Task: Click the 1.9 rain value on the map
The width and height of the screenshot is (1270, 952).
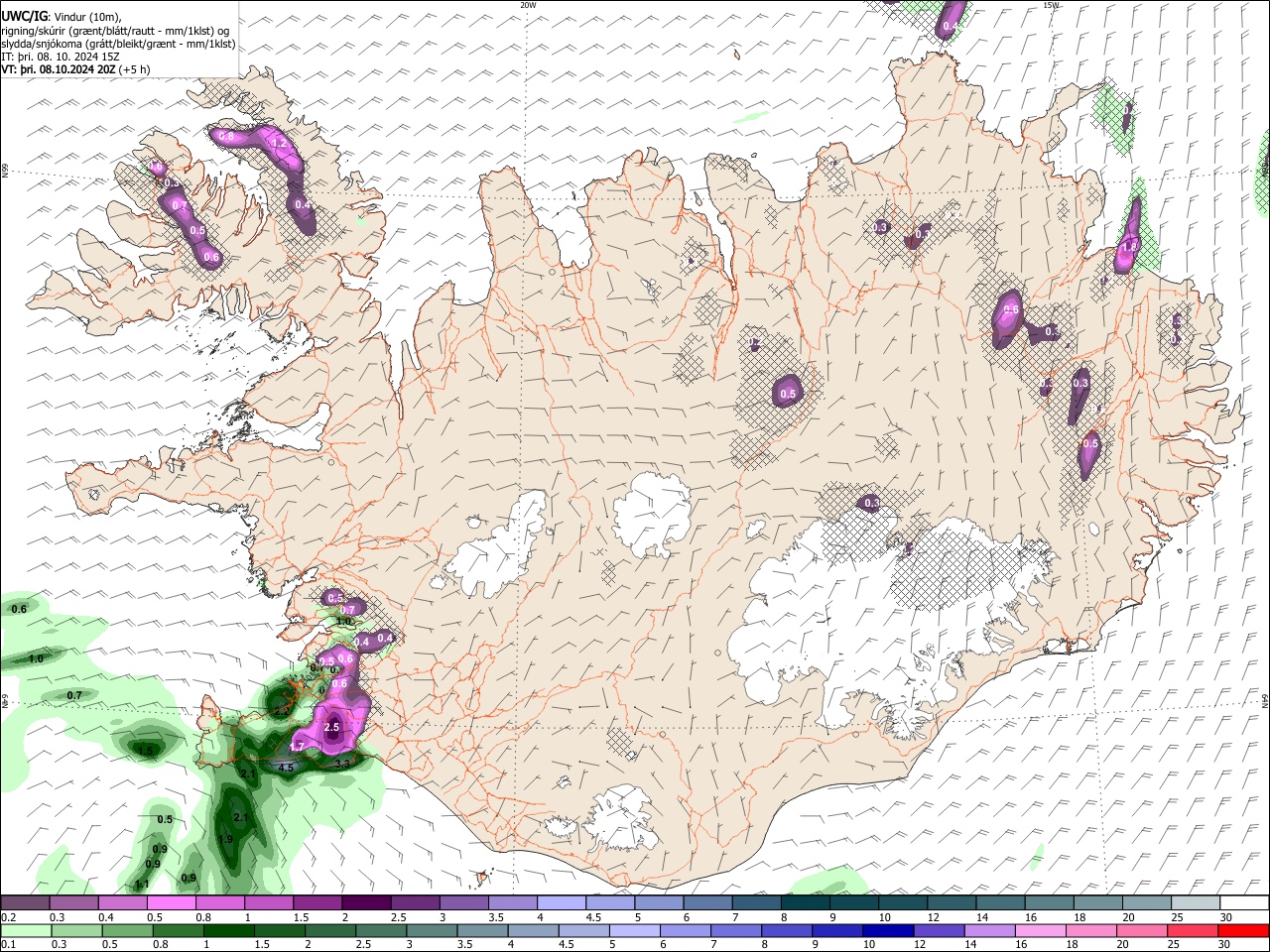Action: tap(225, 839)
